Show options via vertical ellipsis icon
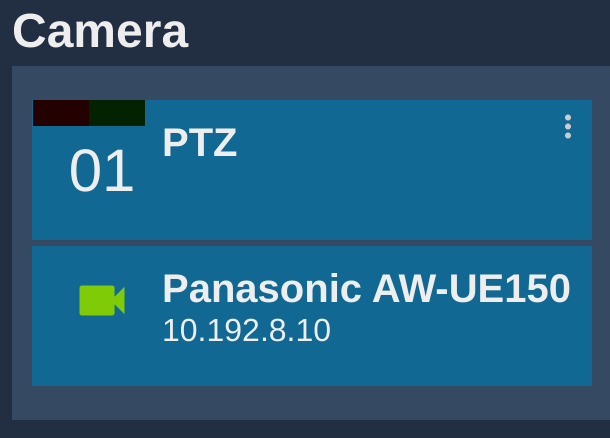 click(x=568, y=126)
